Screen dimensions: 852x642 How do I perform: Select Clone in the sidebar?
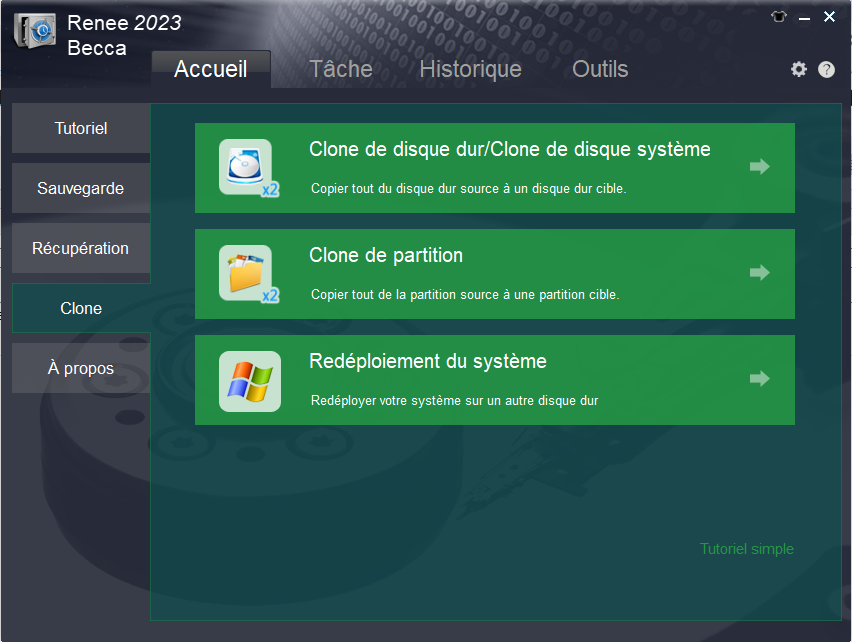81,308
